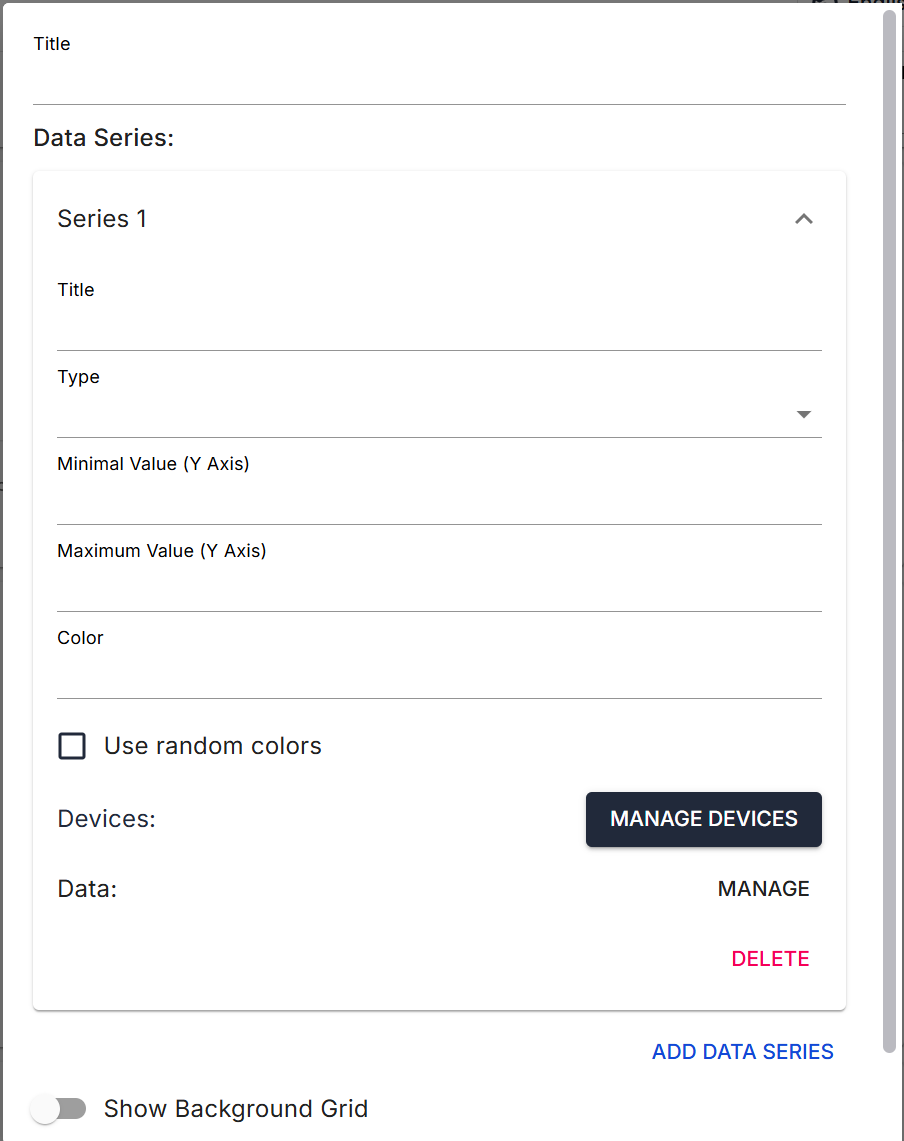This screenshot has width=904, height=1141.
Task: Open the Color field picker
Action: click(439, 676)
